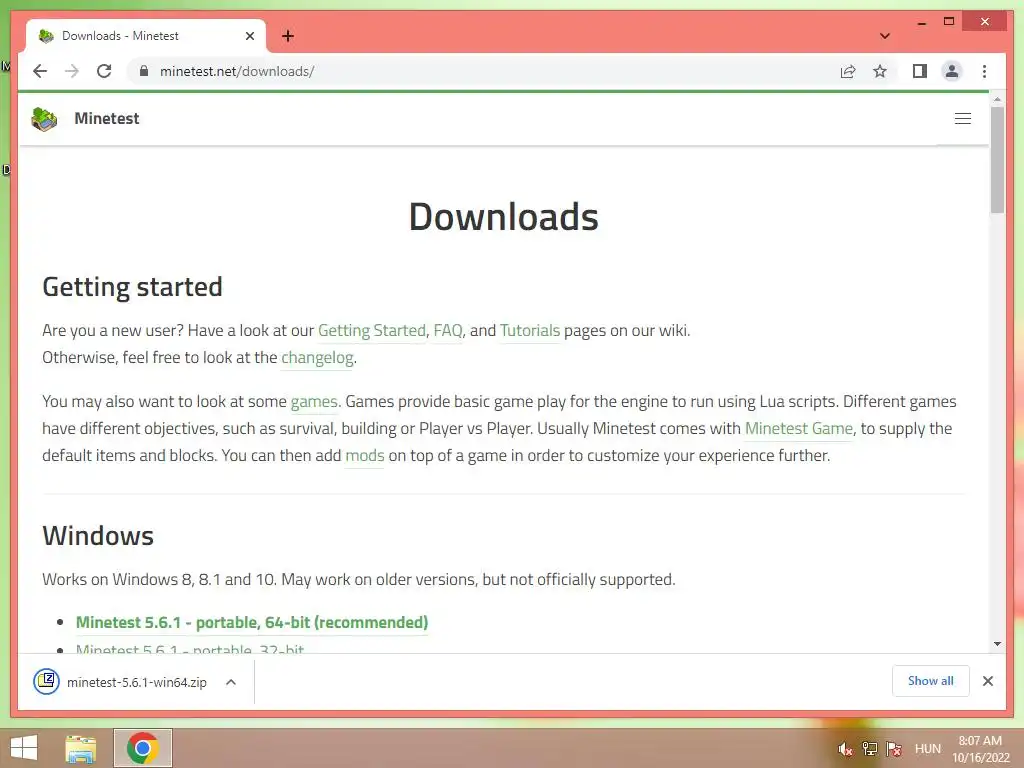
Task: Open the Chrome three-dot menu
Action: click(x=984, y=71)
